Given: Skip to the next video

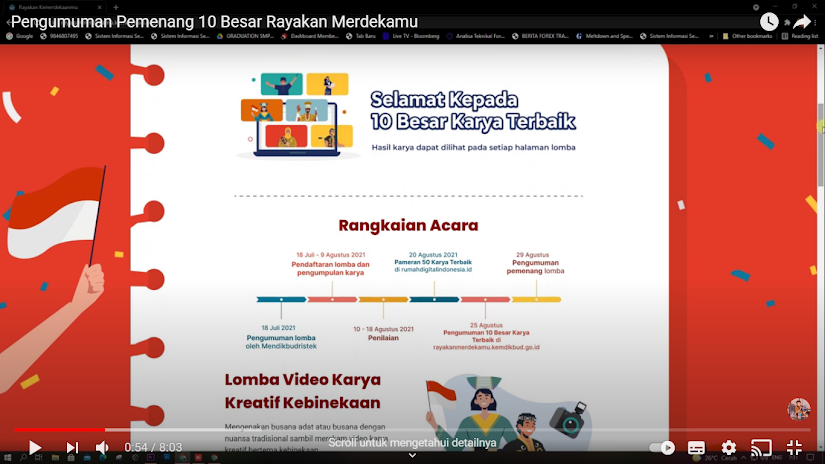Looking at the screenshot, I should point(72,448).
